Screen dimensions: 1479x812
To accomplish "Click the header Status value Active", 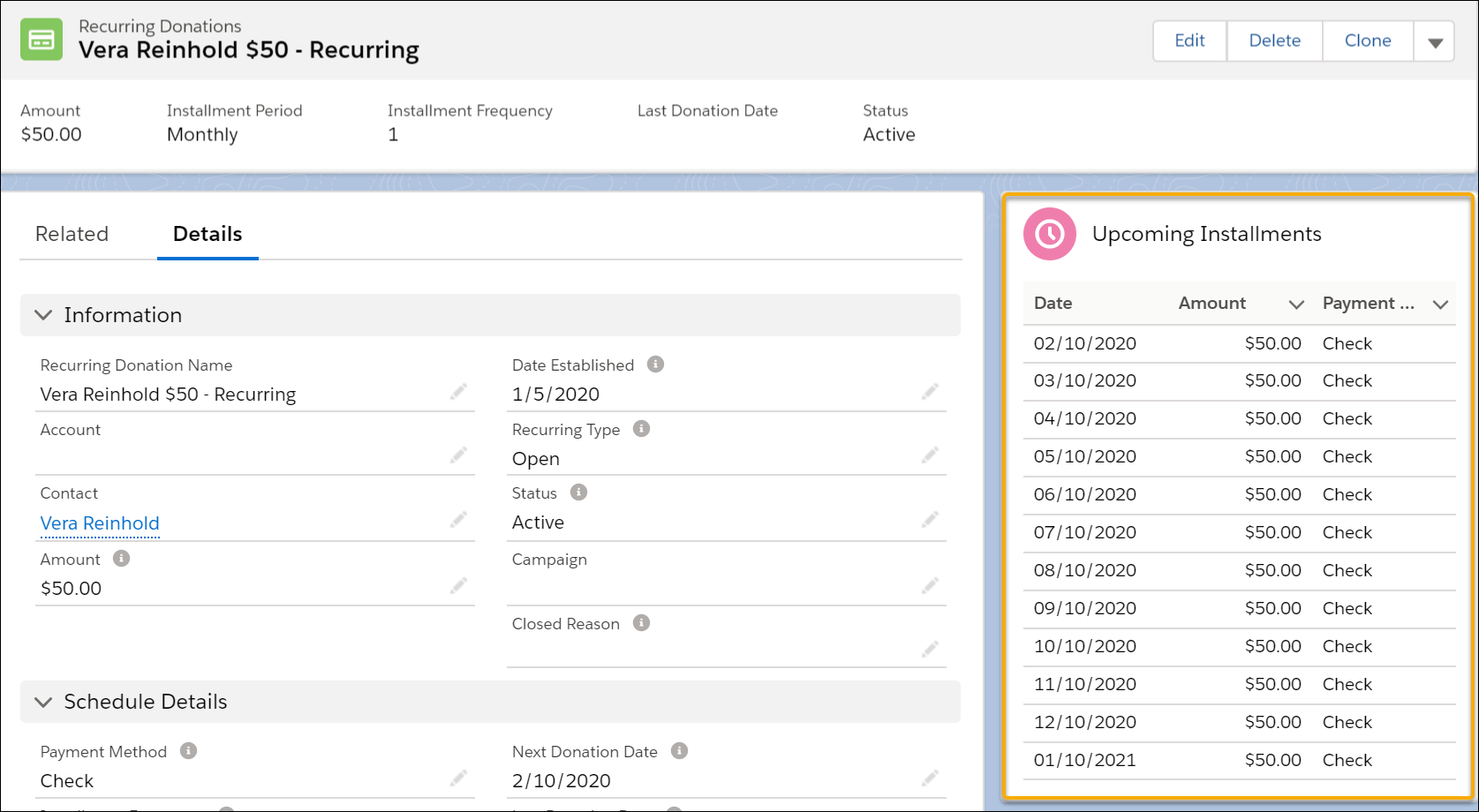I will point(889,135).
